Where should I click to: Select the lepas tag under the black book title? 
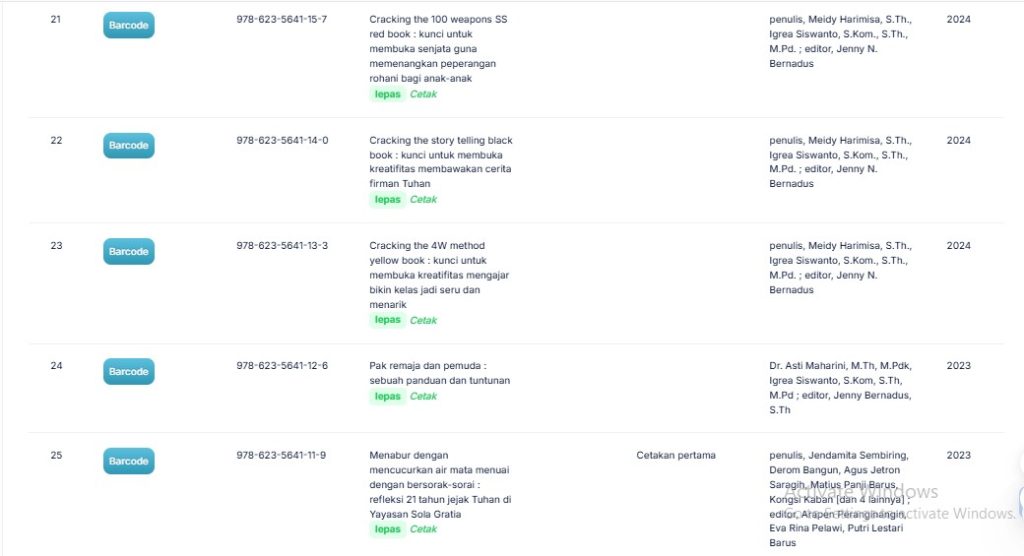pyautogui.click(x=387, y=199)
